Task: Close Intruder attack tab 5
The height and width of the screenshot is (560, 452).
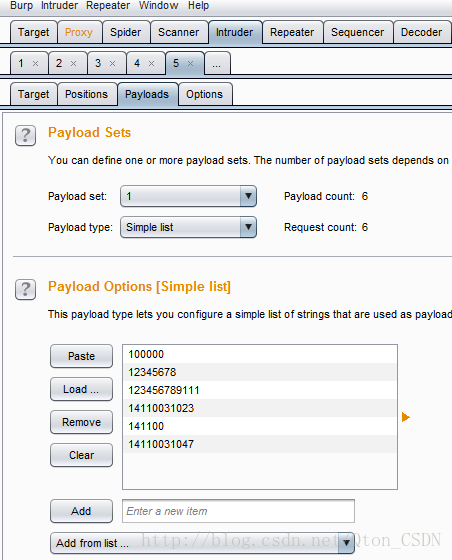Action: pyautogui.click(x=191, y=64)
